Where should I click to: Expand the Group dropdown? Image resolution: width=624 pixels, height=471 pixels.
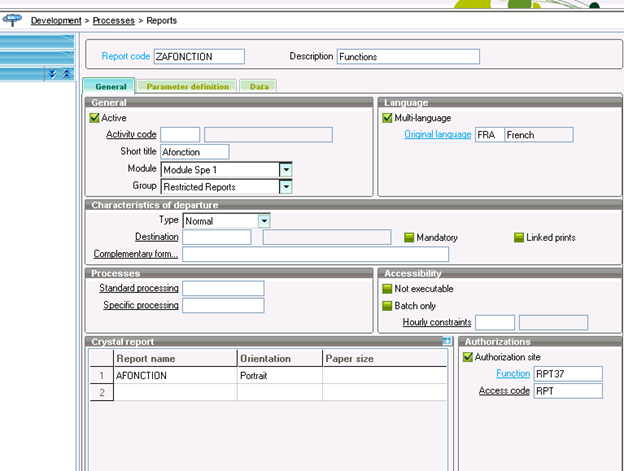click(x=285, y=186)
